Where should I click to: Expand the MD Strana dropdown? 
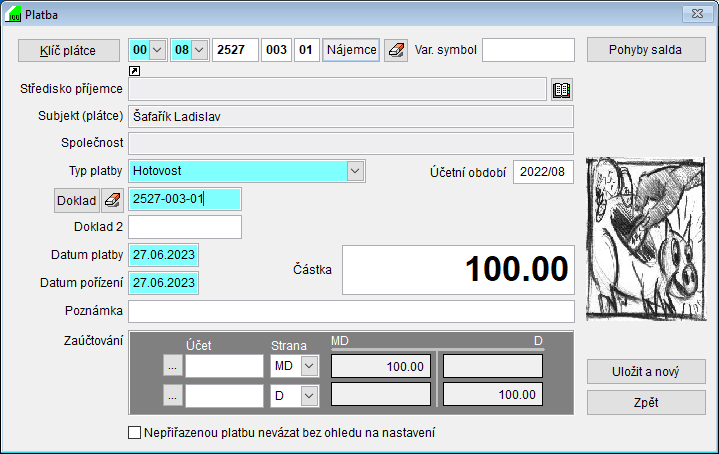click(308, 366)
